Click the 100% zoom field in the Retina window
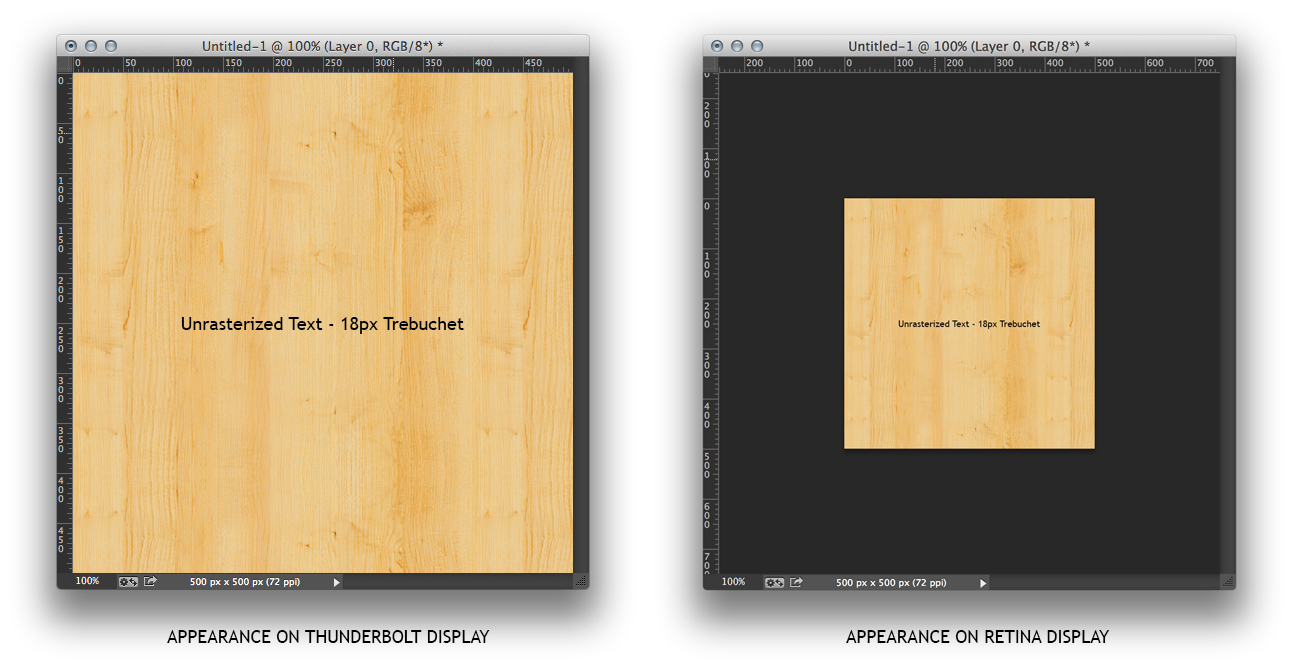Viewport: 1292px width, 668px height. point(733,582)
